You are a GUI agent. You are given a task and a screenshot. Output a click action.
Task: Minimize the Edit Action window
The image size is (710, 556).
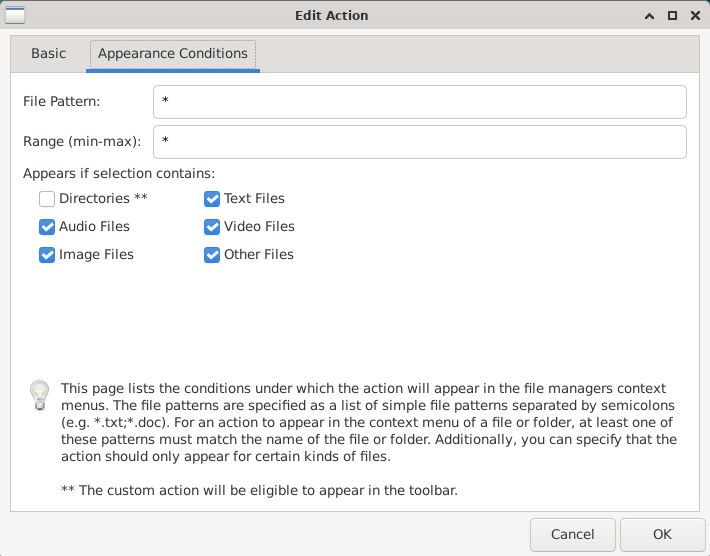point(651,15)
